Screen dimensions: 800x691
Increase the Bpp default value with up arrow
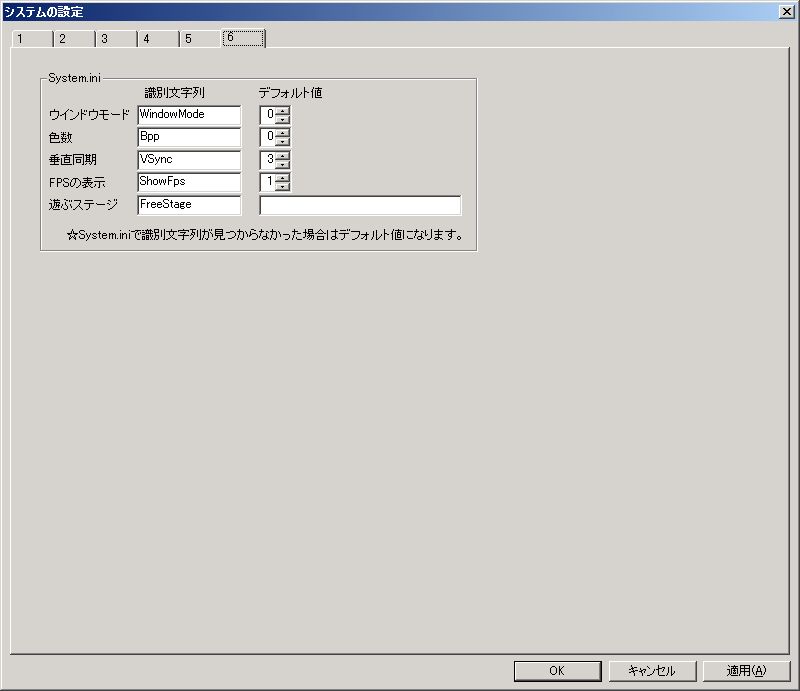pyautogui.click(x=283, y=133)
